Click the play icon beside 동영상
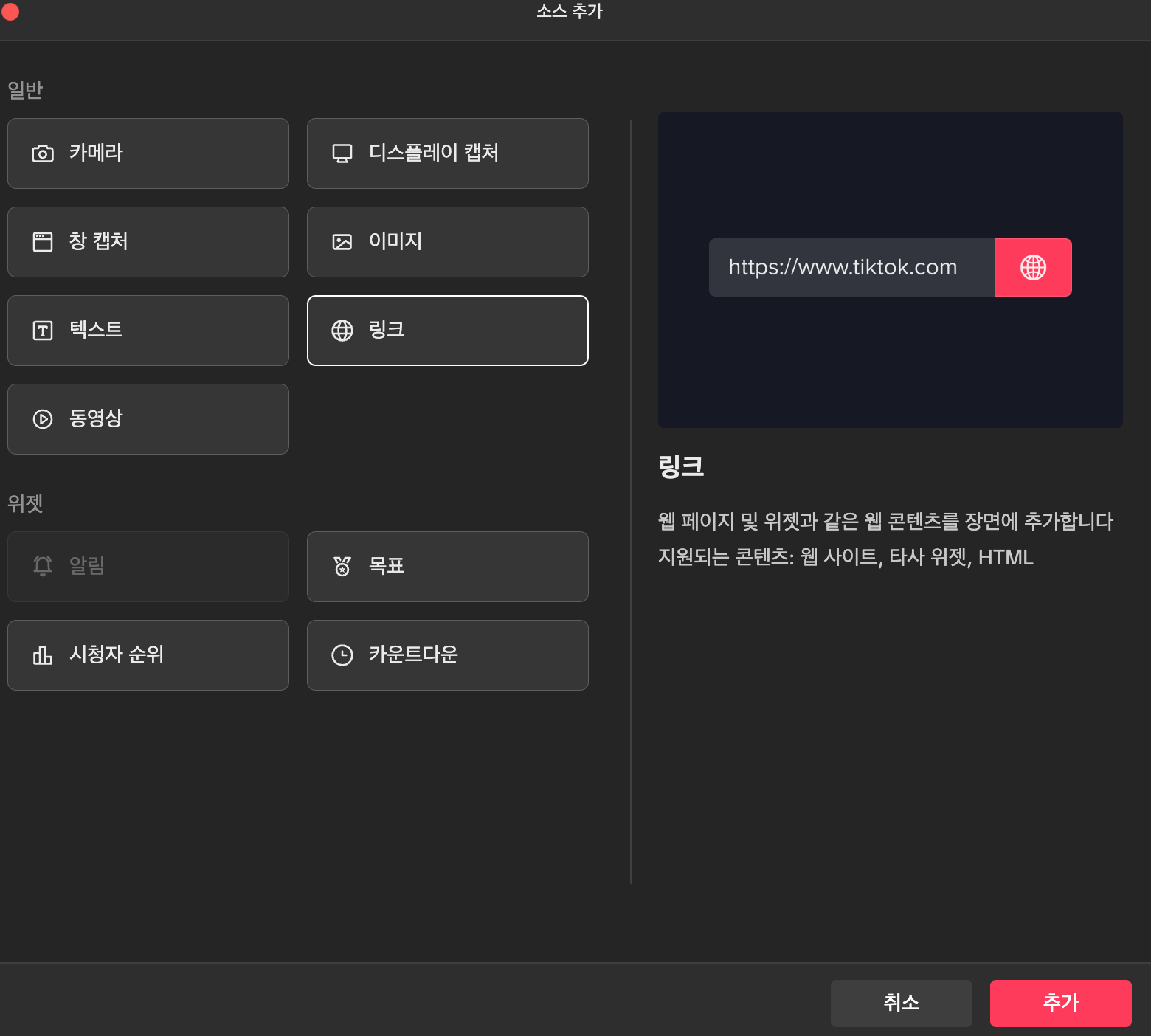Viewport: 1151px width, 1036px height. pyautogui.click(x=43, y=419)
